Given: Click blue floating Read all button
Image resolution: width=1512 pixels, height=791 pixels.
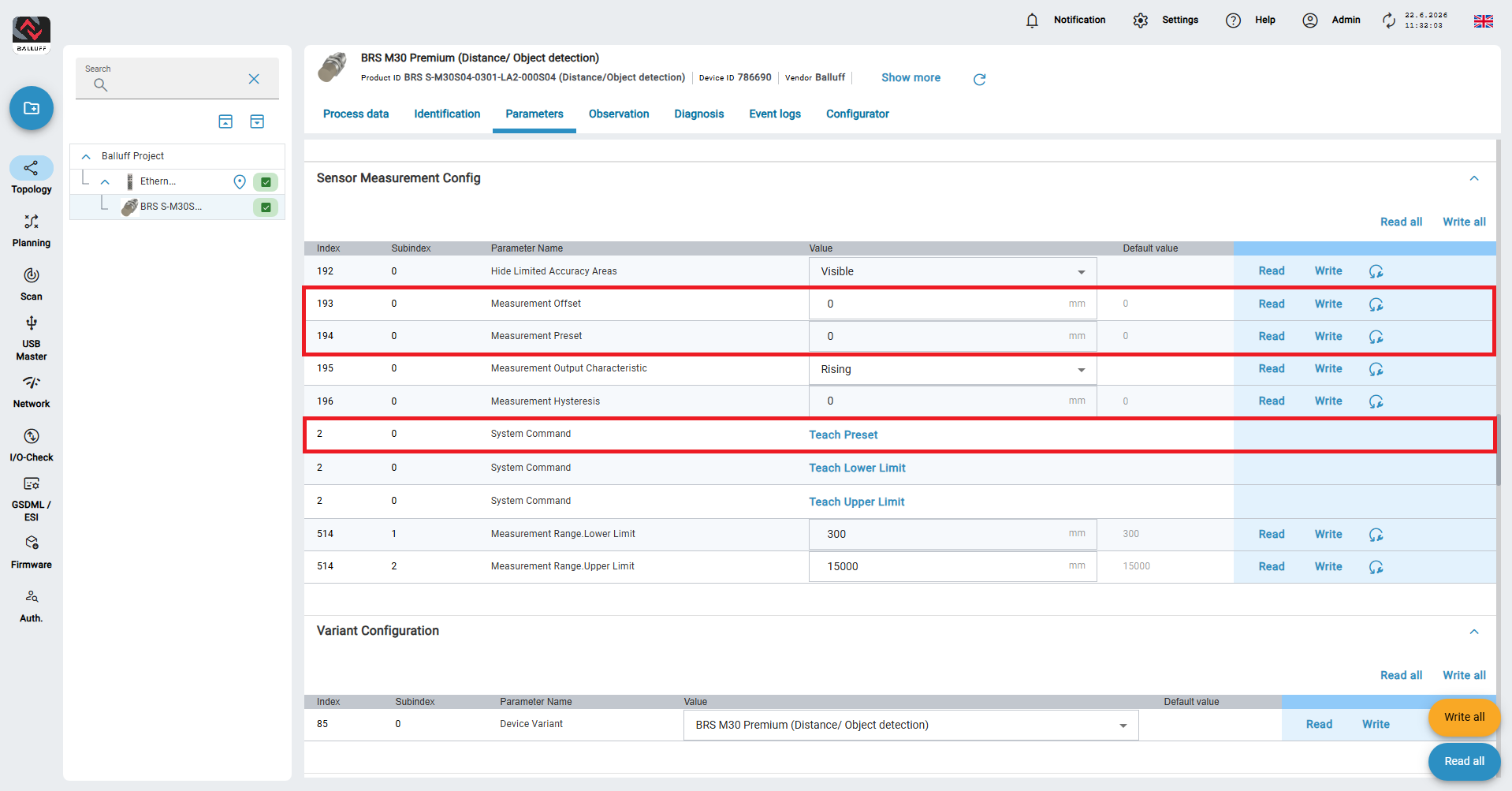Looking at the screenshot, I should pyautogui.click(x=1464, y=761).
